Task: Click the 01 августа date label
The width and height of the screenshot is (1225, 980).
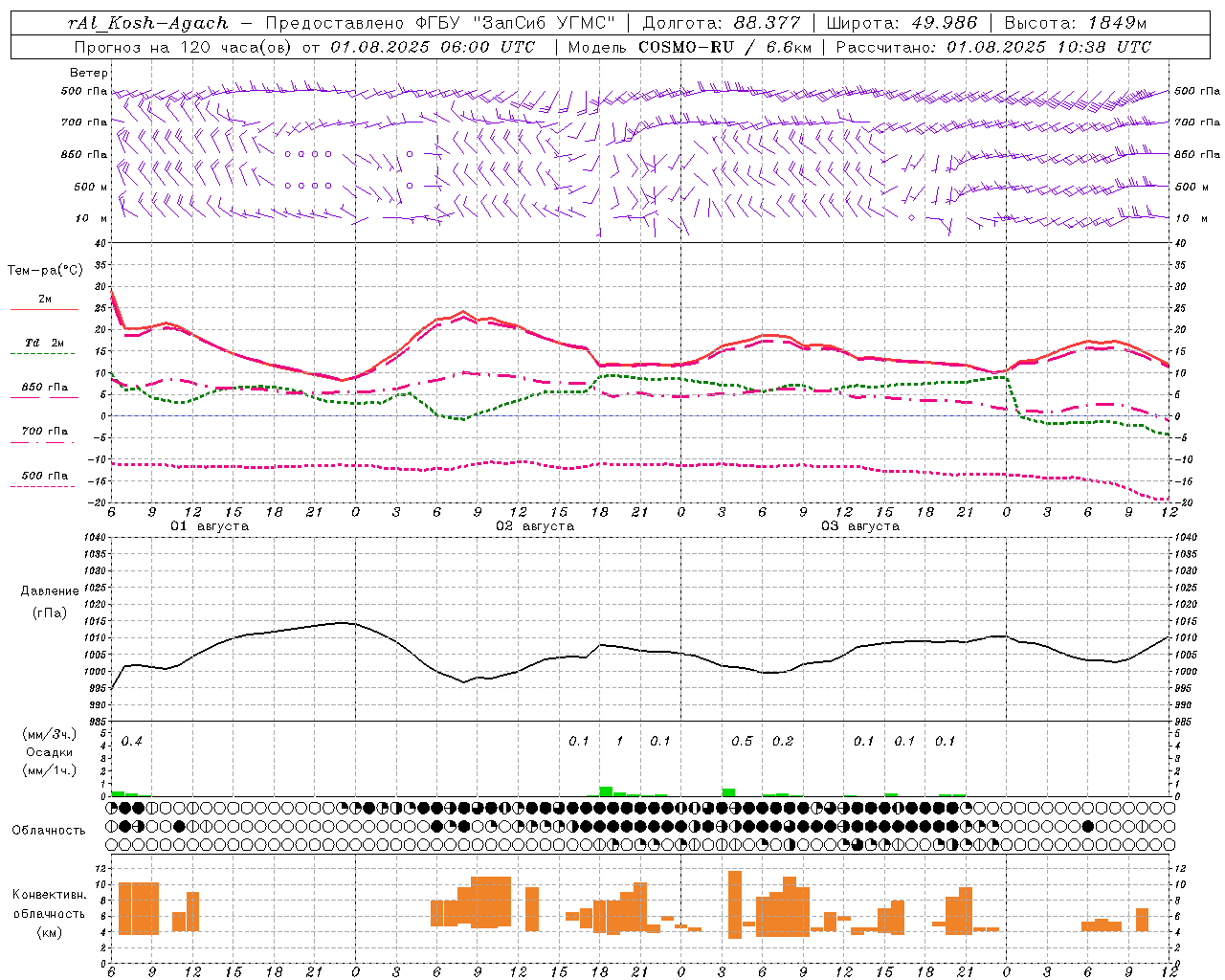Action: pos(210,526)
